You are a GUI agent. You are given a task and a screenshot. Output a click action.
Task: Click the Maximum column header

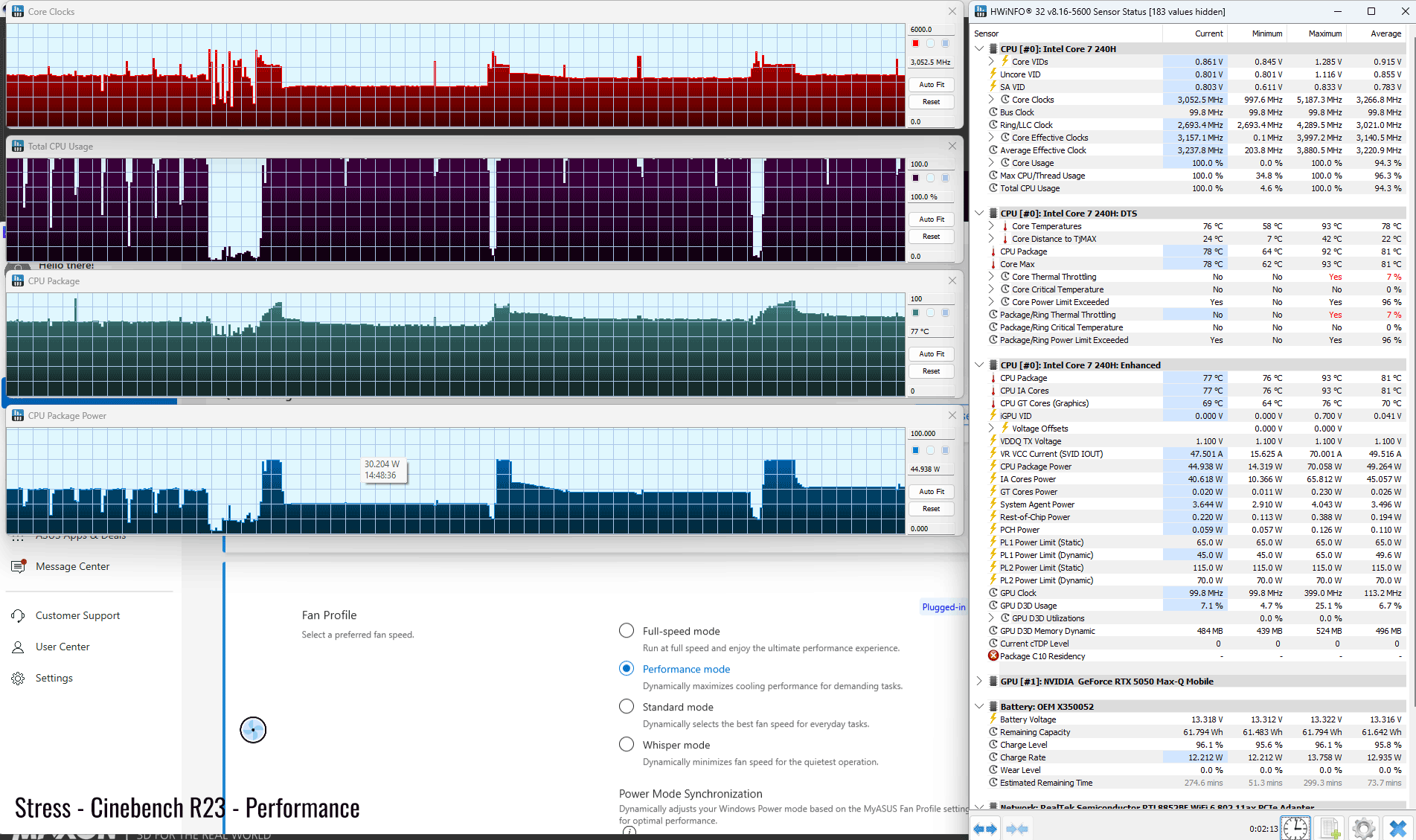1316,33
